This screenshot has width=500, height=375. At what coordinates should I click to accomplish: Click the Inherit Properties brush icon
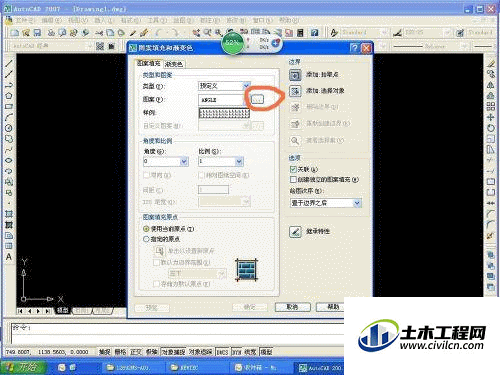295,232
